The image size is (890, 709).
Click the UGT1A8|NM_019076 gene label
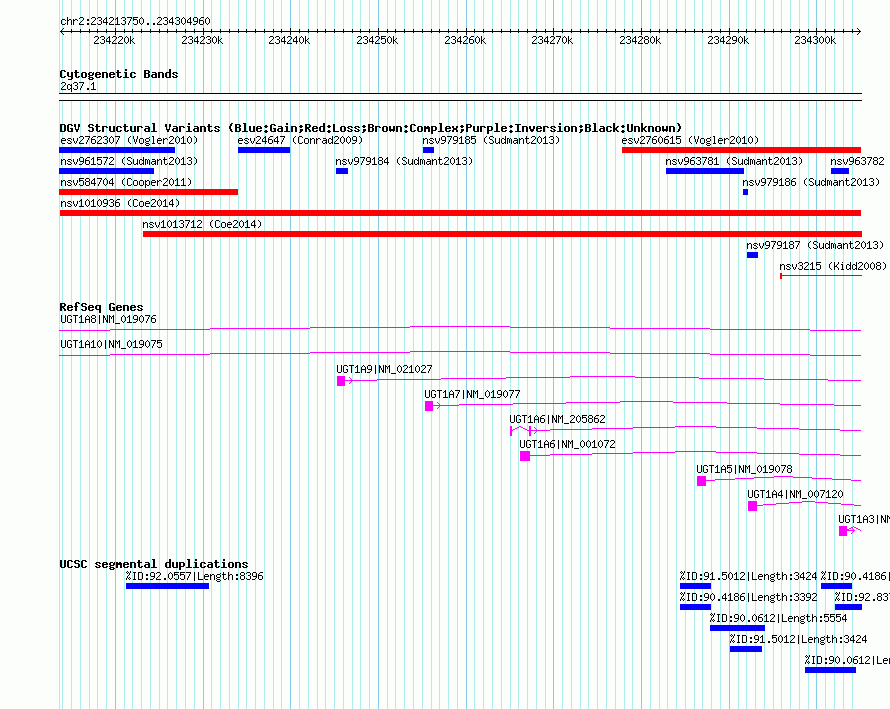[x=108, y=319]
